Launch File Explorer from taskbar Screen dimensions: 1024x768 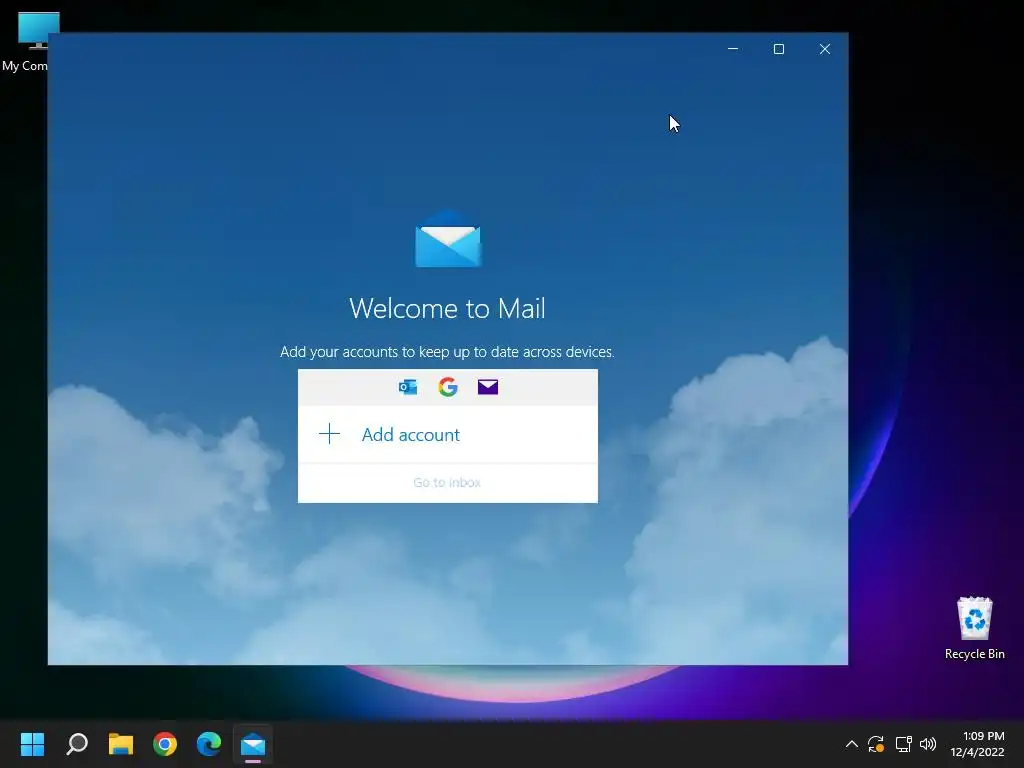(x=121, y=744)
